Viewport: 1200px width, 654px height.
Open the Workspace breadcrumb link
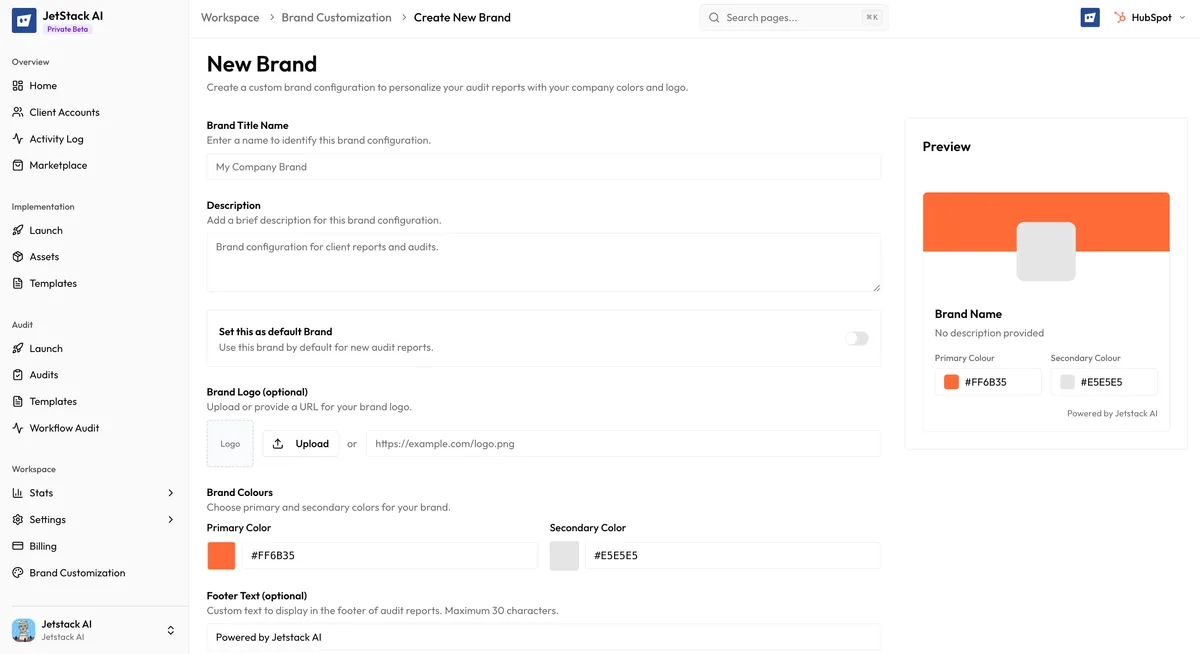[x=229, y=17]
